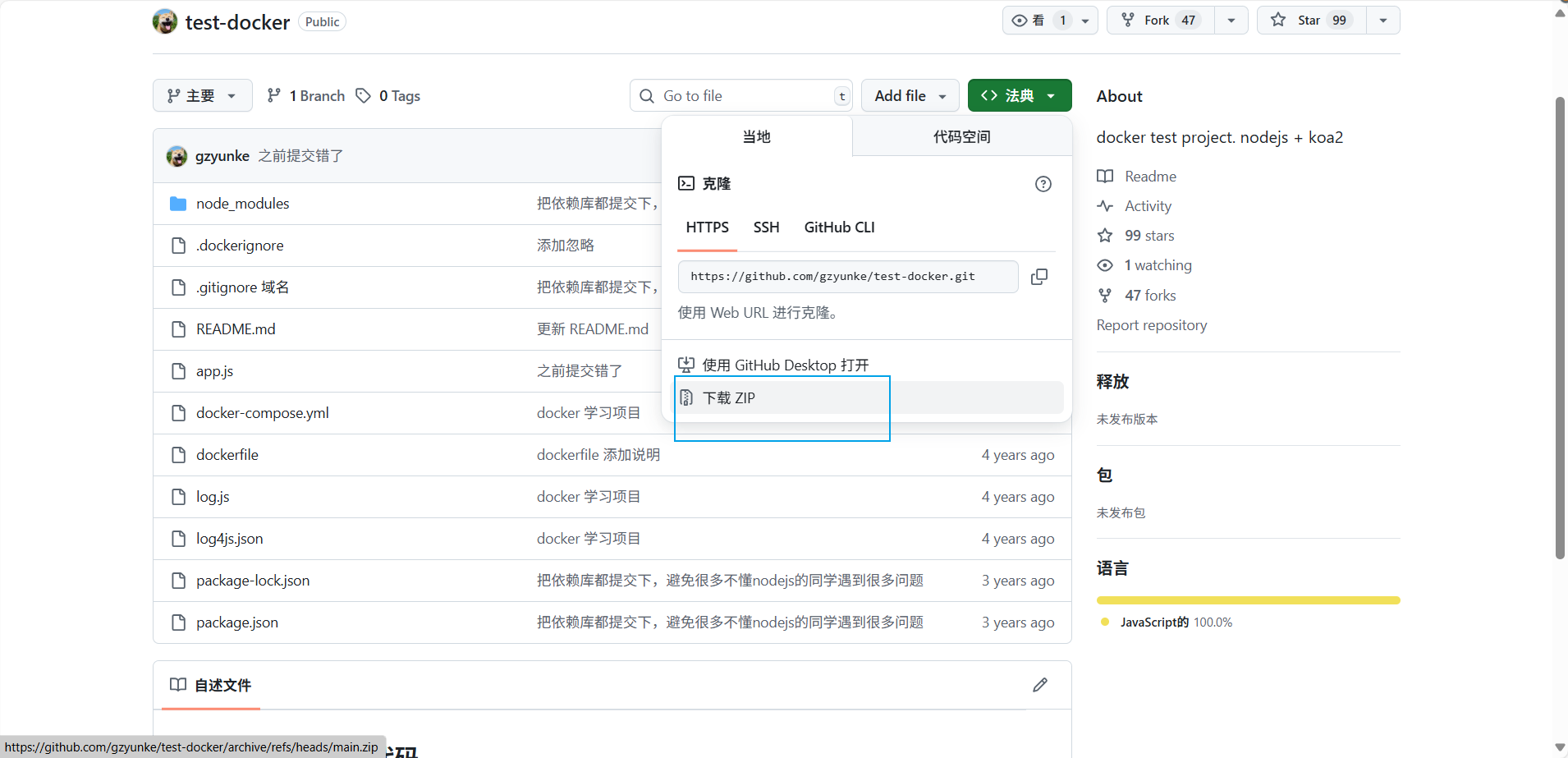Viewport: 1568px width, 758px height.
Task: Open the docker-compose.yml file
Action: (x=263, y=413)
